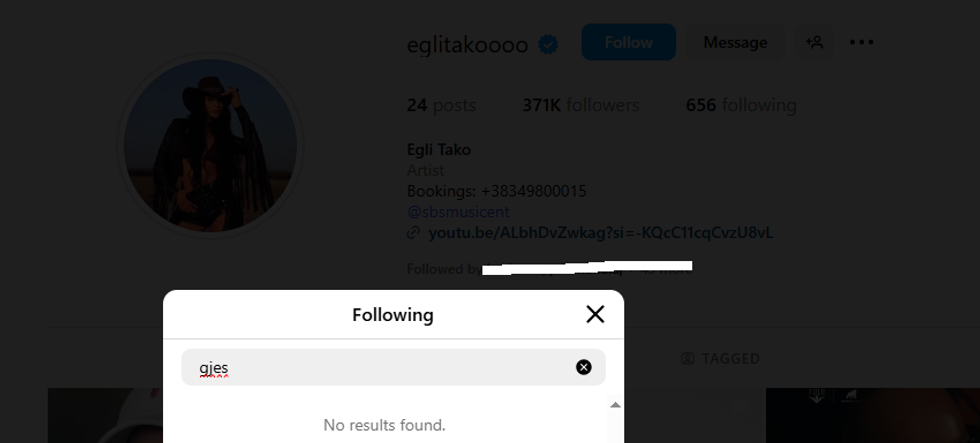Open the youtu.be link in bio
This screenshot has width=980, height=443.
pos(600,233)
